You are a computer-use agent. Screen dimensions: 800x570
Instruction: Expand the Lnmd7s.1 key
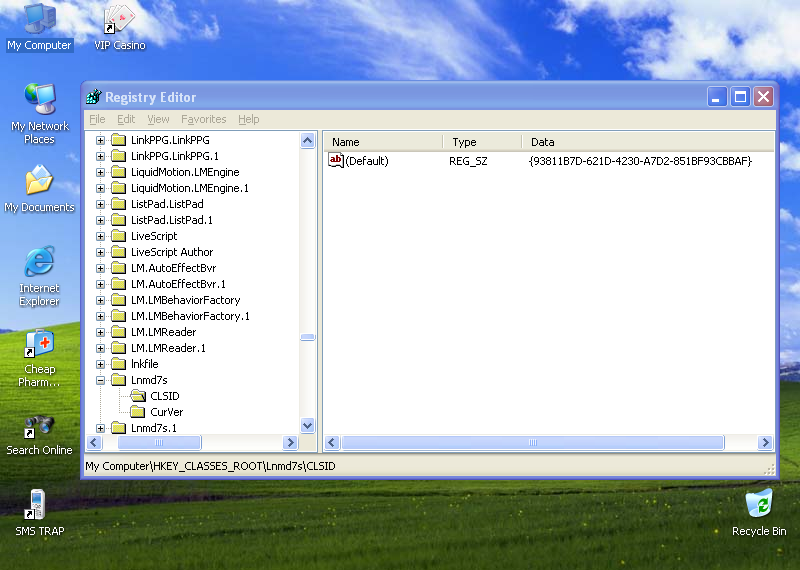101,428
